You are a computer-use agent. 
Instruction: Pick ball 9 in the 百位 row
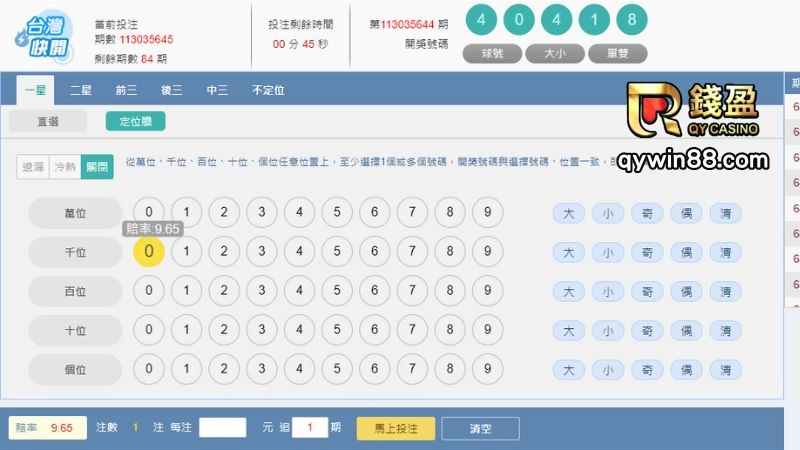[x=487, y=291]
